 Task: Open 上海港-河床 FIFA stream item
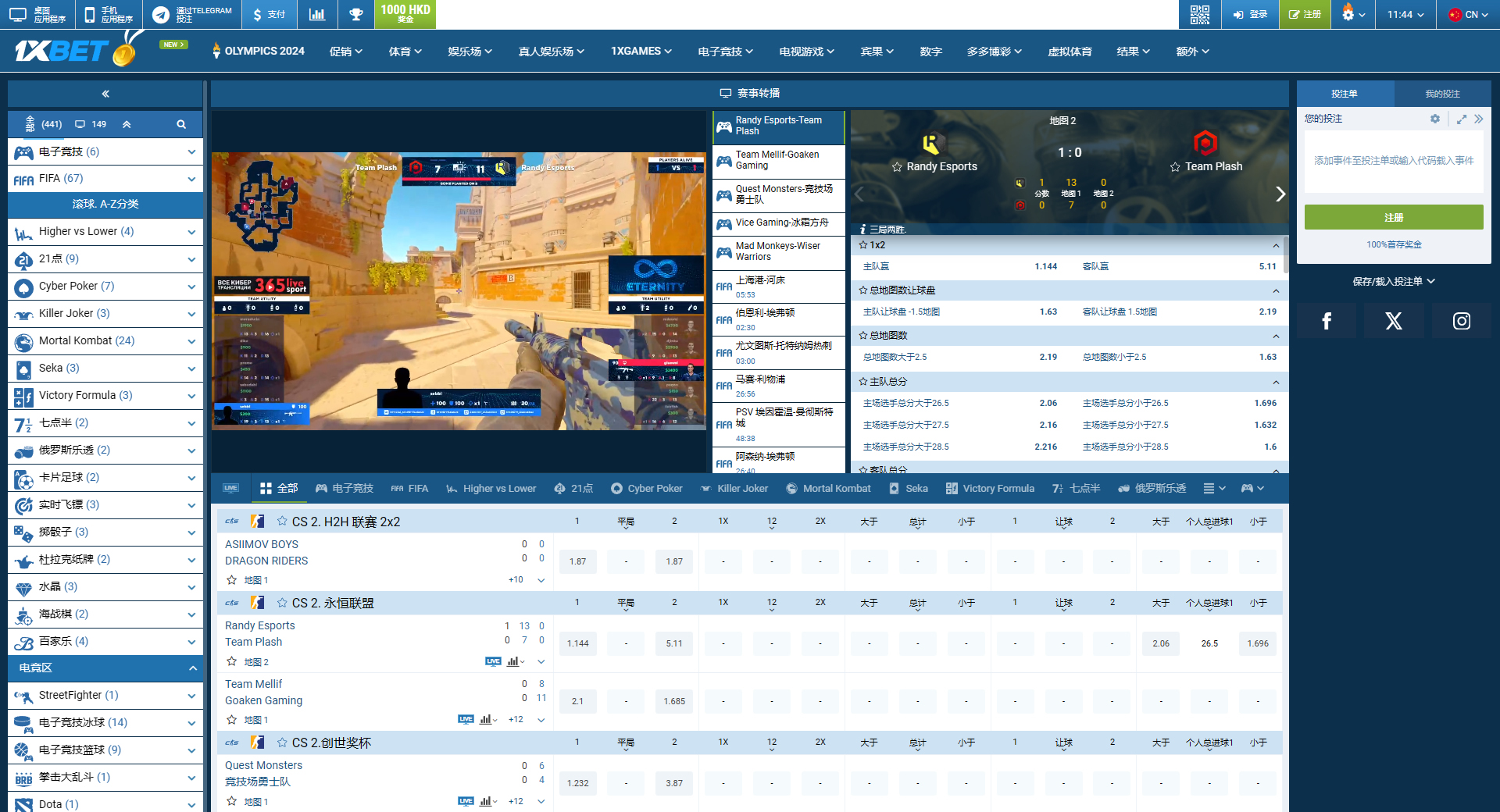click(779, 287)
